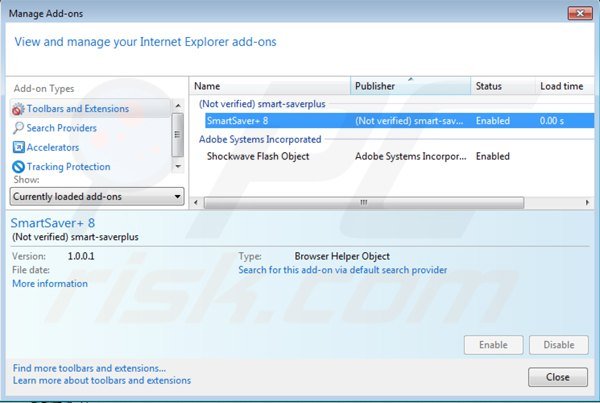Select Tracking Protection add-on type
The width and height of the screenshot is (600, 403).
(x=68, y=167)
